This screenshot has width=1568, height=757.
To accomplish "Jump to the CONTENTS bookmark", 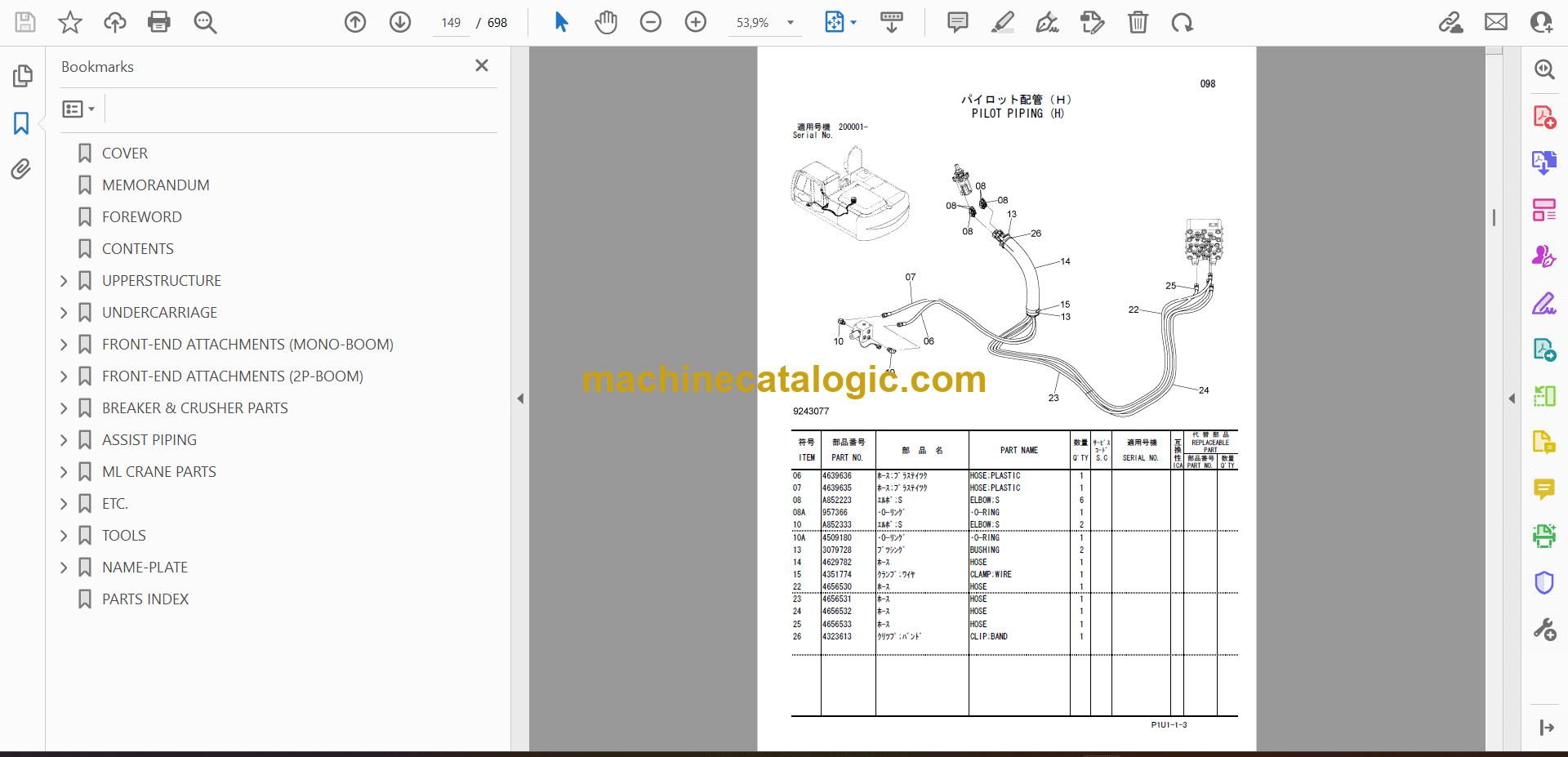I will click(x=138, y=249).
